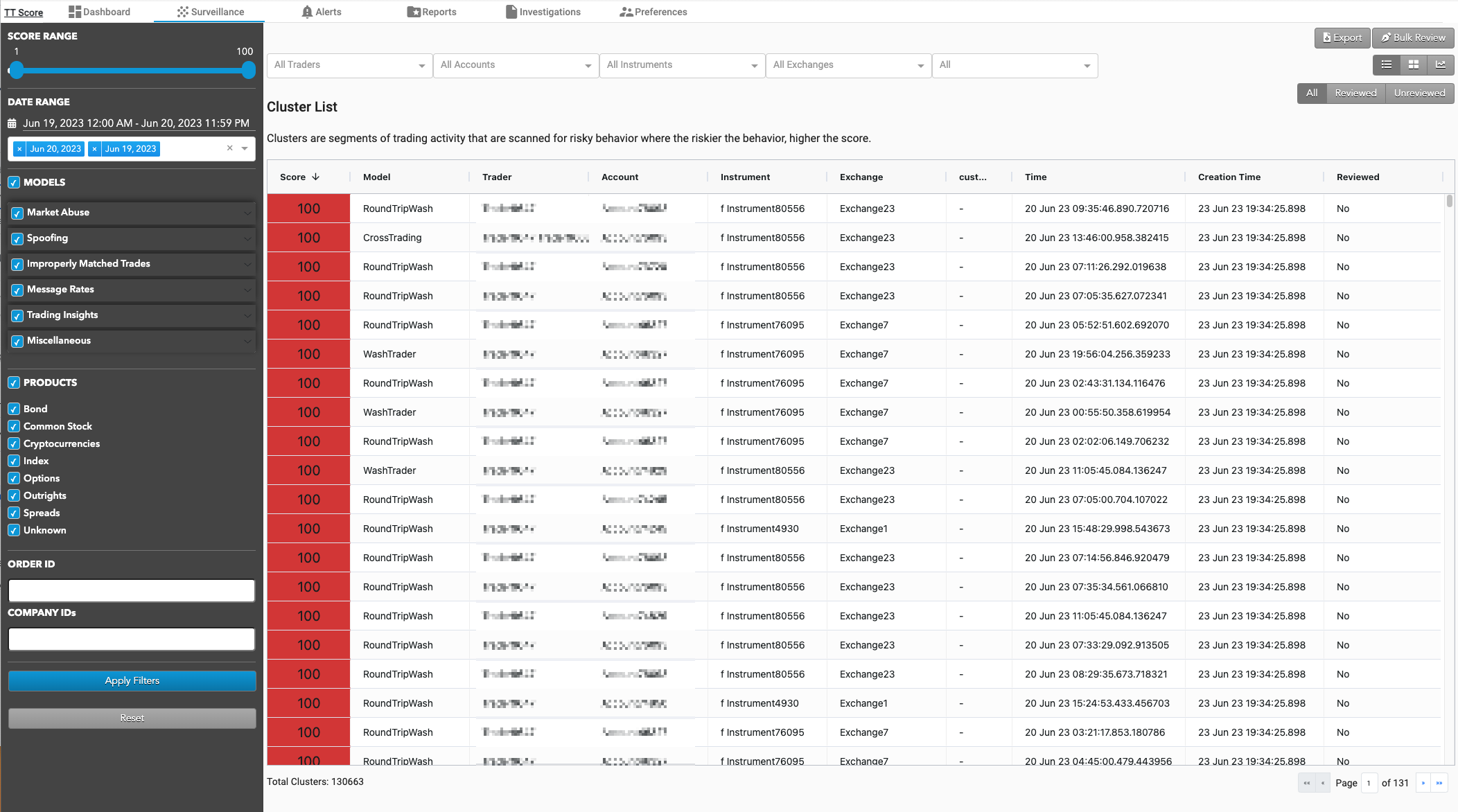Toggle the Unknown product checkbox
1458x812 pixels.
click(14, 530)
